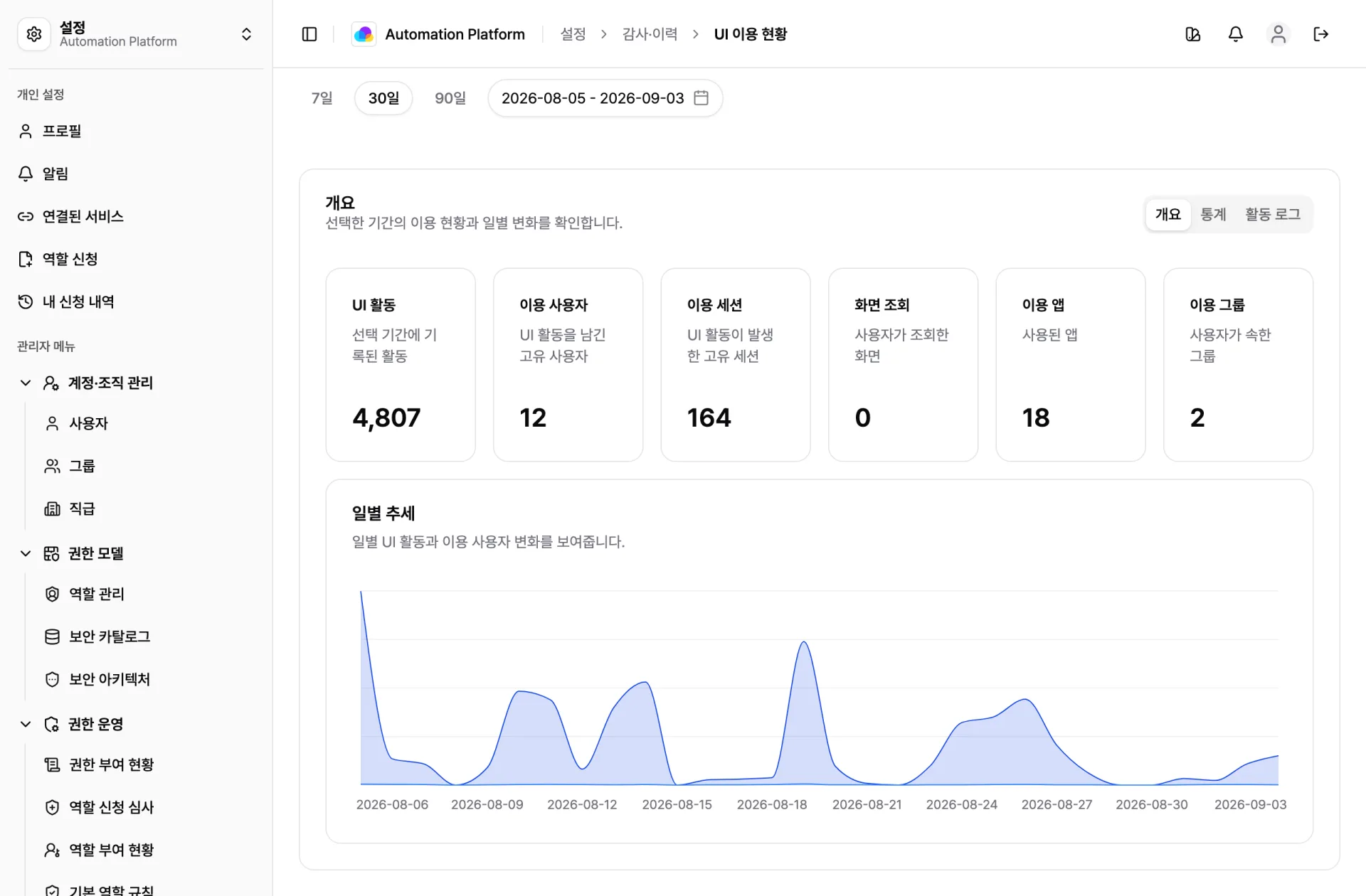
Task: Go to 감사·이력 breadcrumb
Action: click(650, 34)
